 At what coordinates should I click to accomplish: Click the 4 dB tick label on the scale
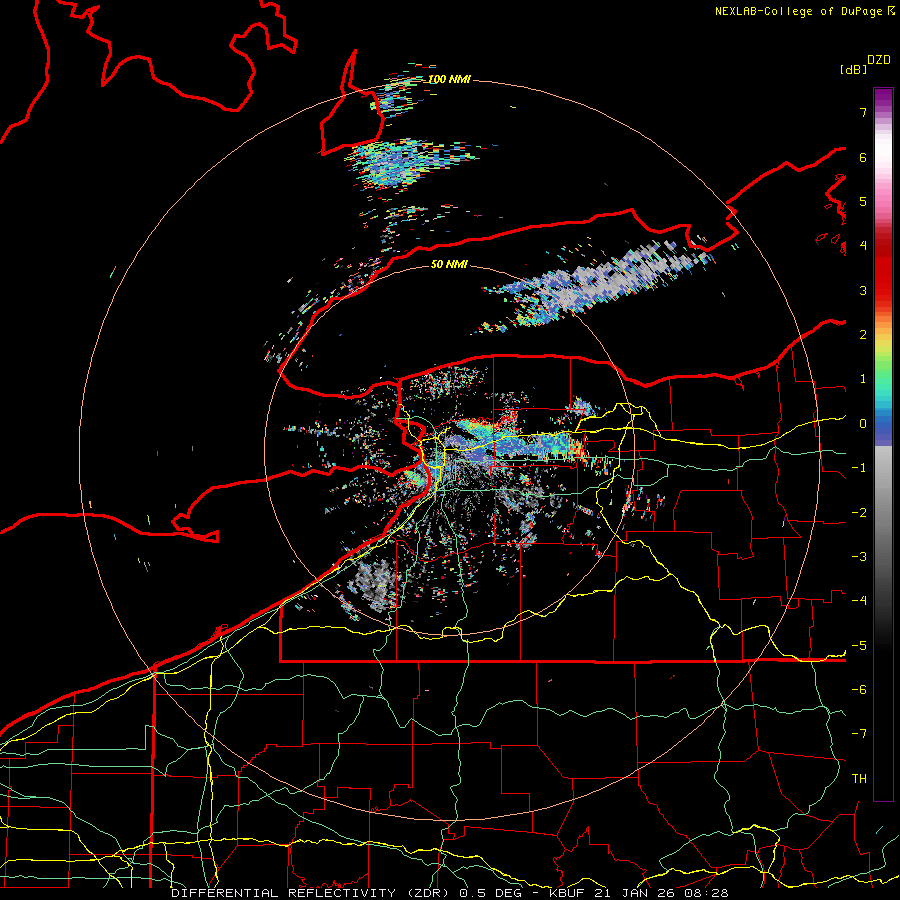(x=863, y=246)
